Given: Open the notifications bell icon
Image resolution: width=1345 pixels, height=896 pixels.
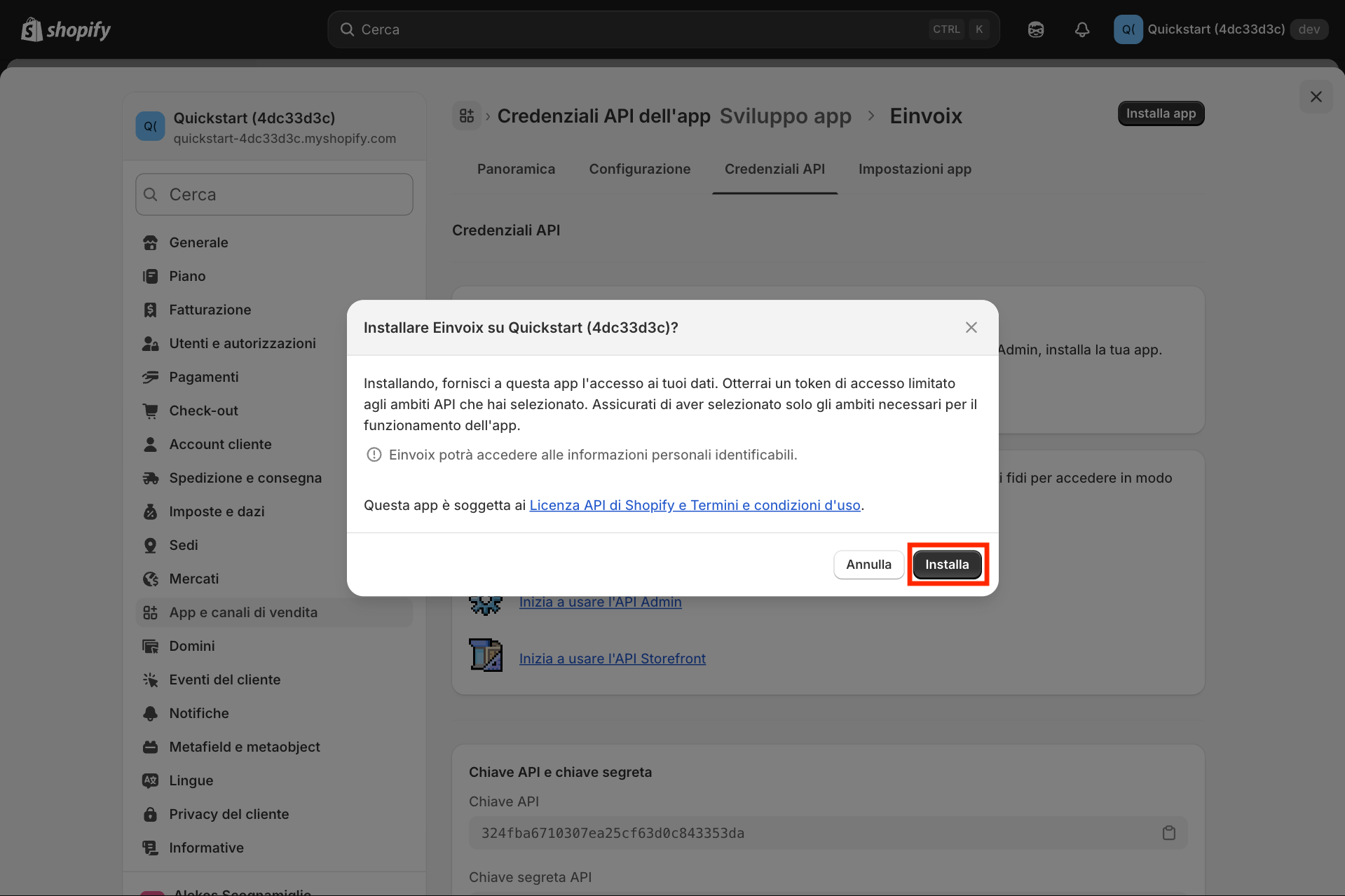Looking at the screenshot, I should coord(1081,29).
